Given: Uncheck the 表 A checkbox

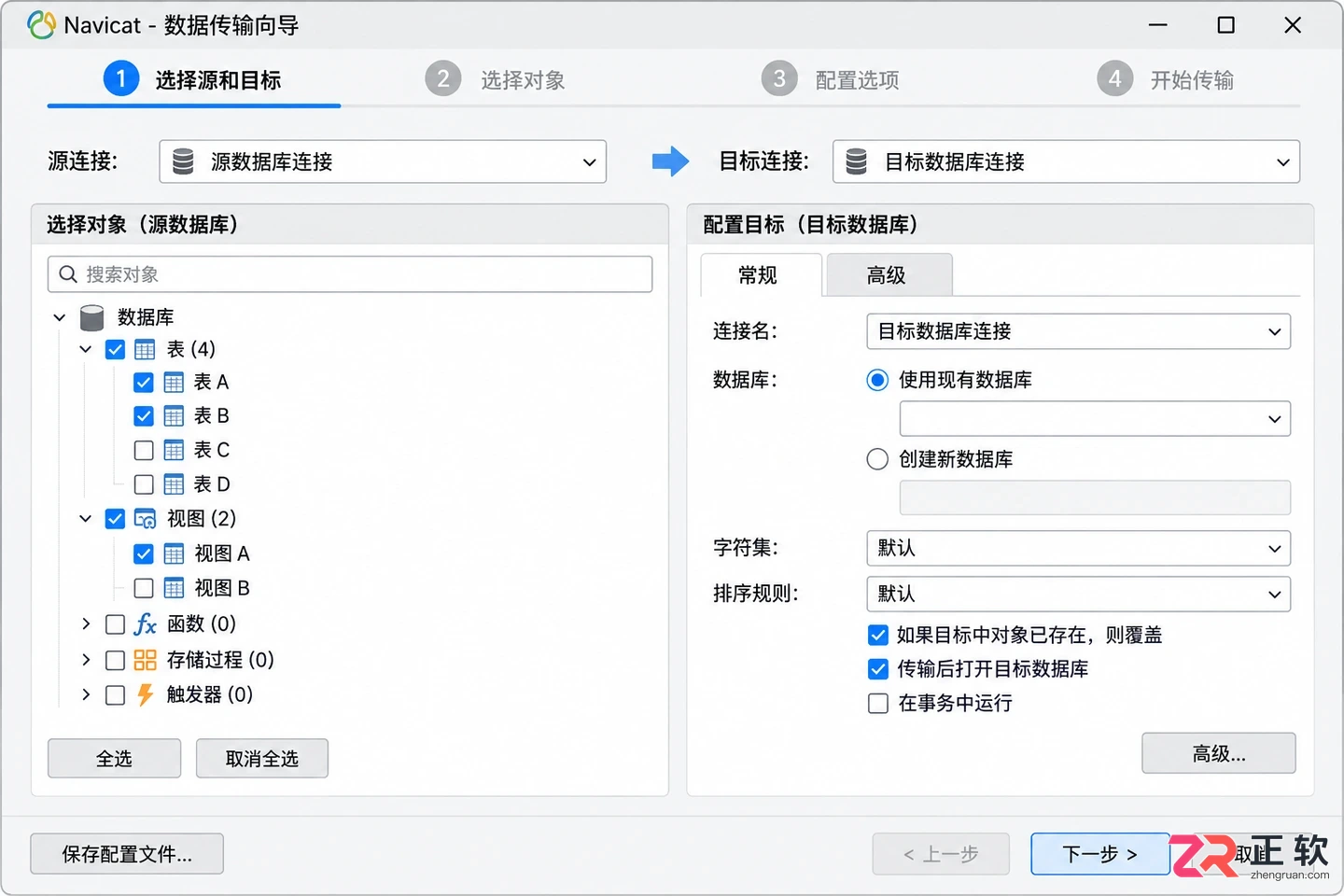Looking at the screenshot, I should coord(144,383).
